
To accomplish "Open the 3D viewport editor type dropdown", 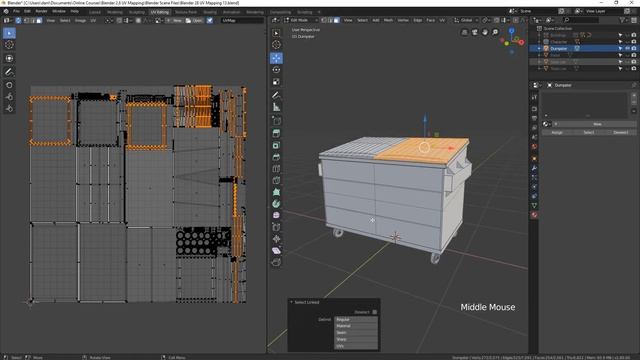I will point(276,20).
